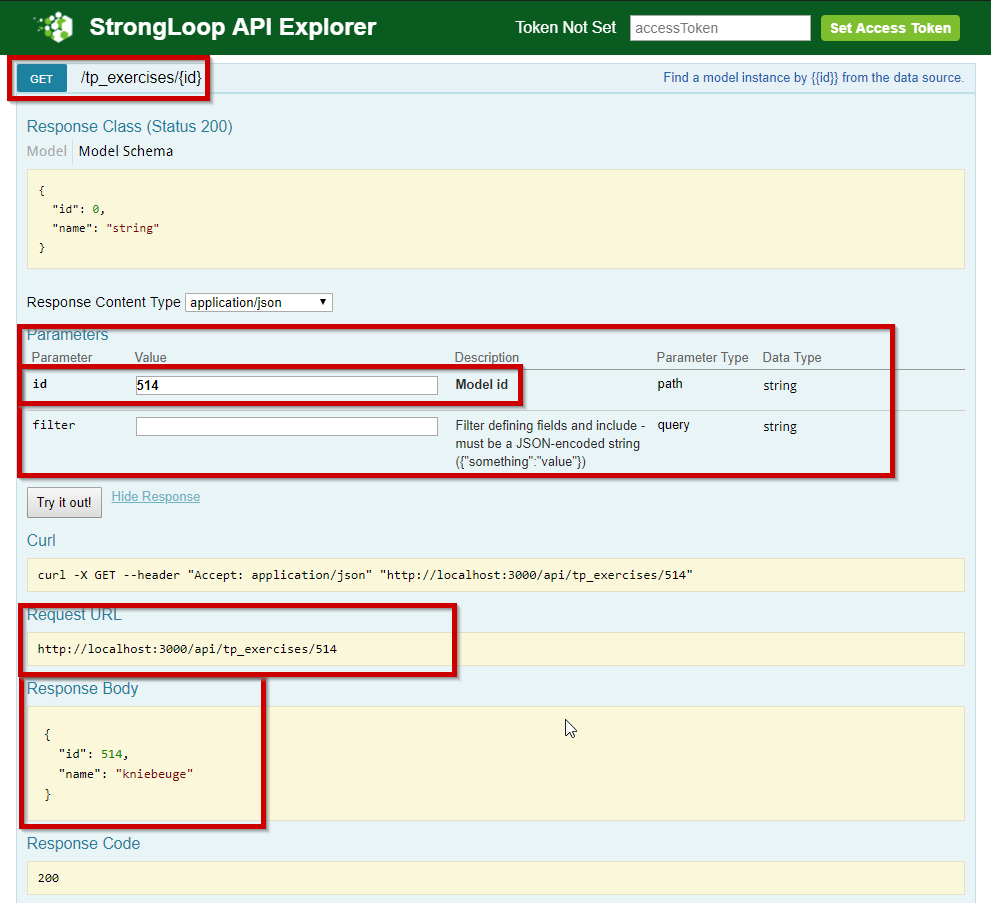Screen dimensions: 991x903
Task: Click the id value field containing 514
Action: tap(286, 385)
